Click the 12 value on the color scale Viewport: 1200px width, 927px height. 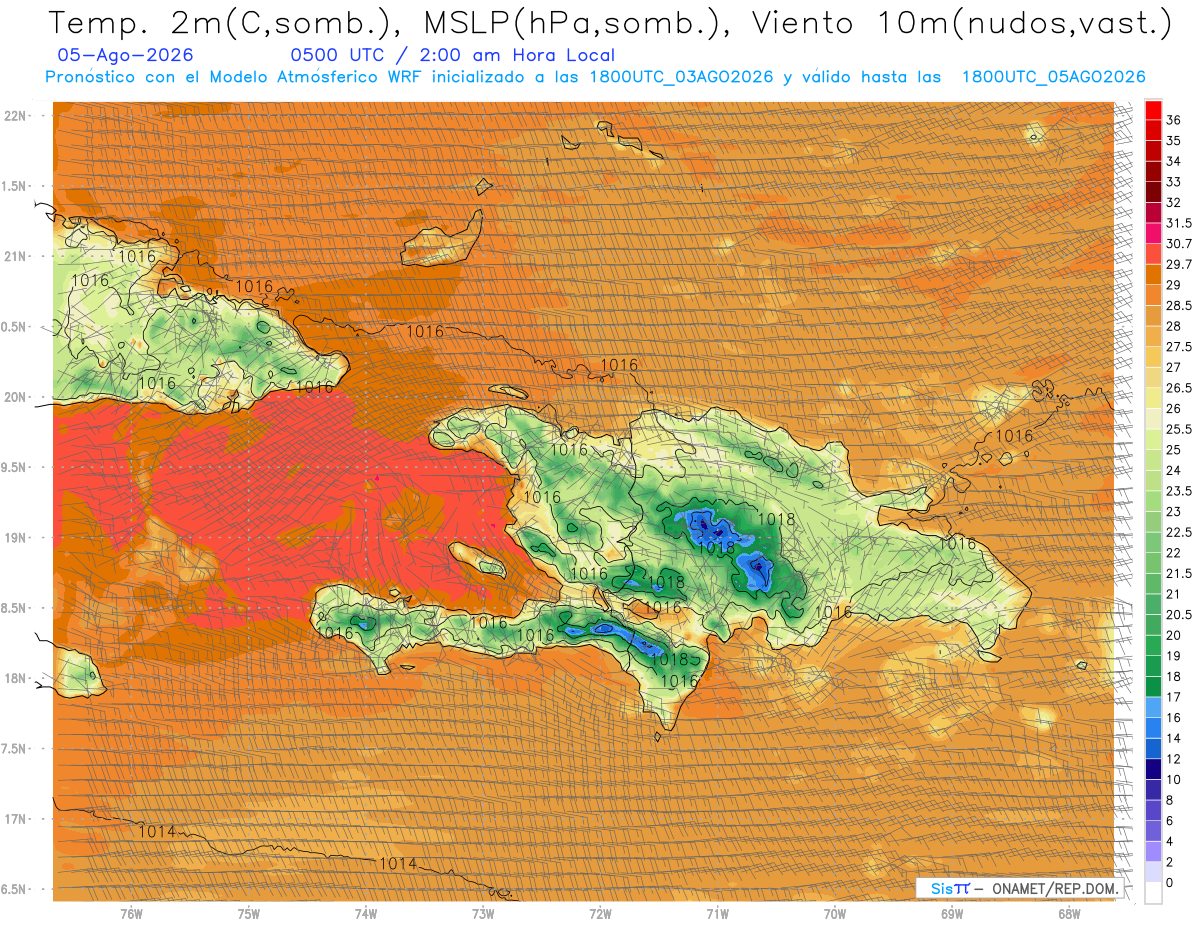[1174, 759]
